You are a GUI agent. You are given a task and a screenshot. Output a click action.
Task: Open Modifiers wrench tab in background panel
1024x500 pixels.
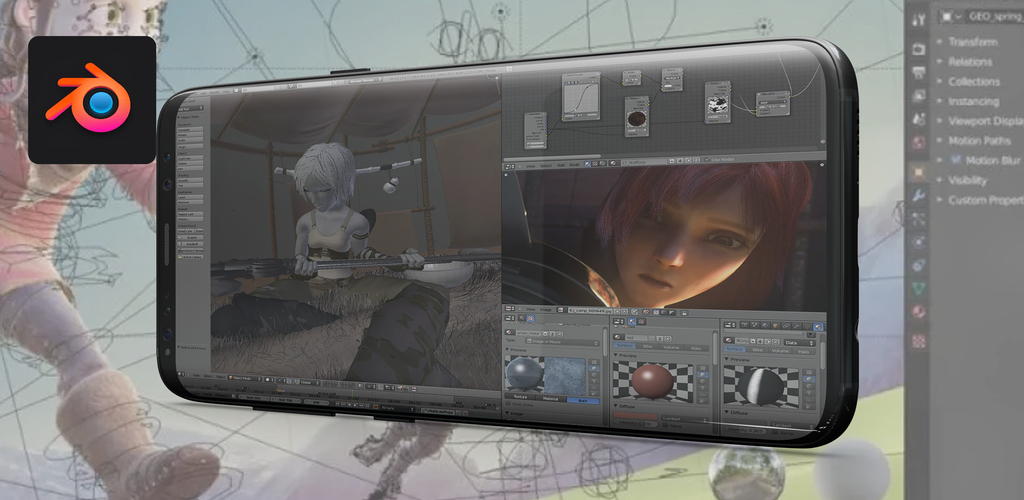coord(919,195)
